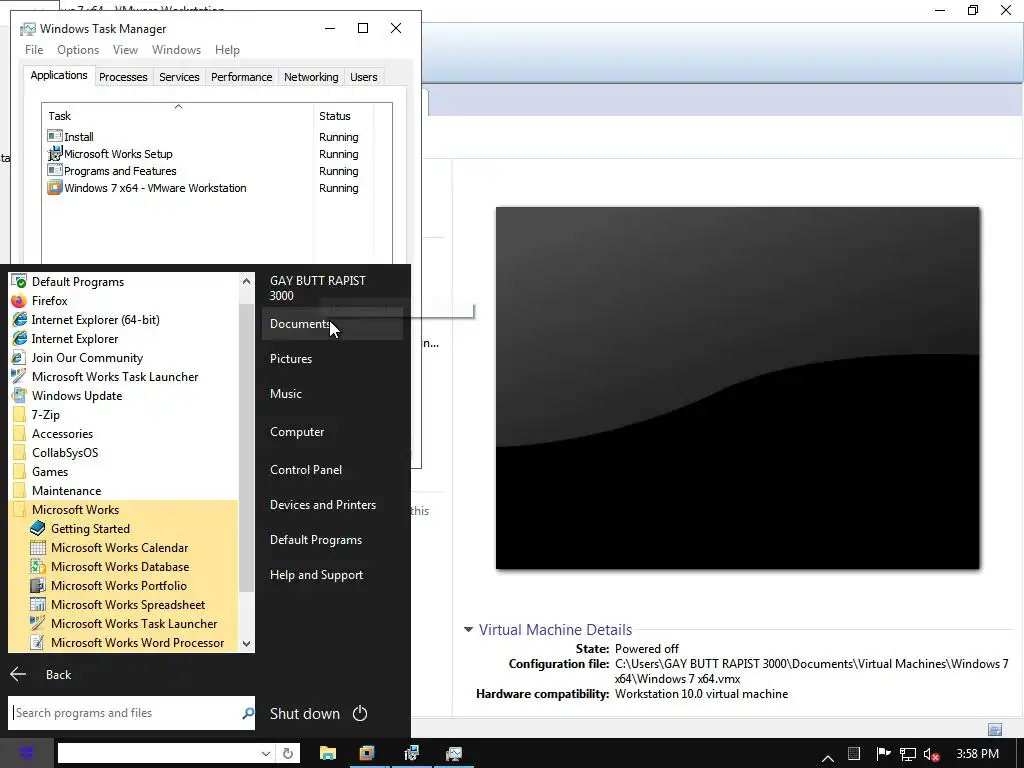Click the programs list scrollbar down arrow

pyautogui.click(x=246, y=643)
